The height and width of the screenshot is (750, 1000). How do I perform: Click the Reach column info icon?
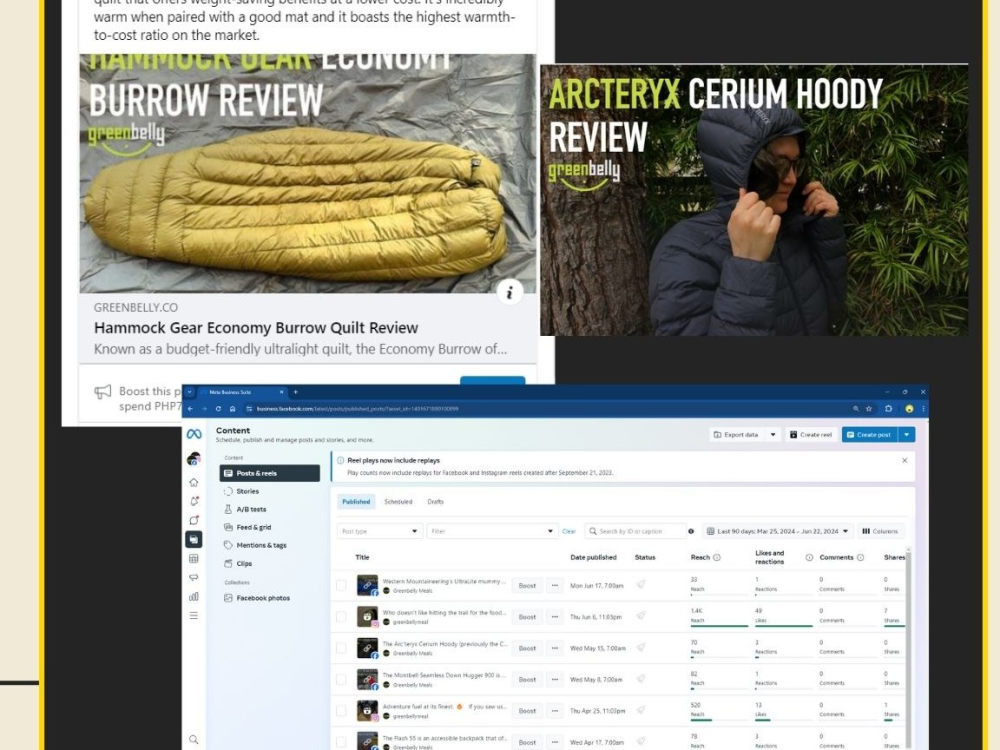coord(717,557)
